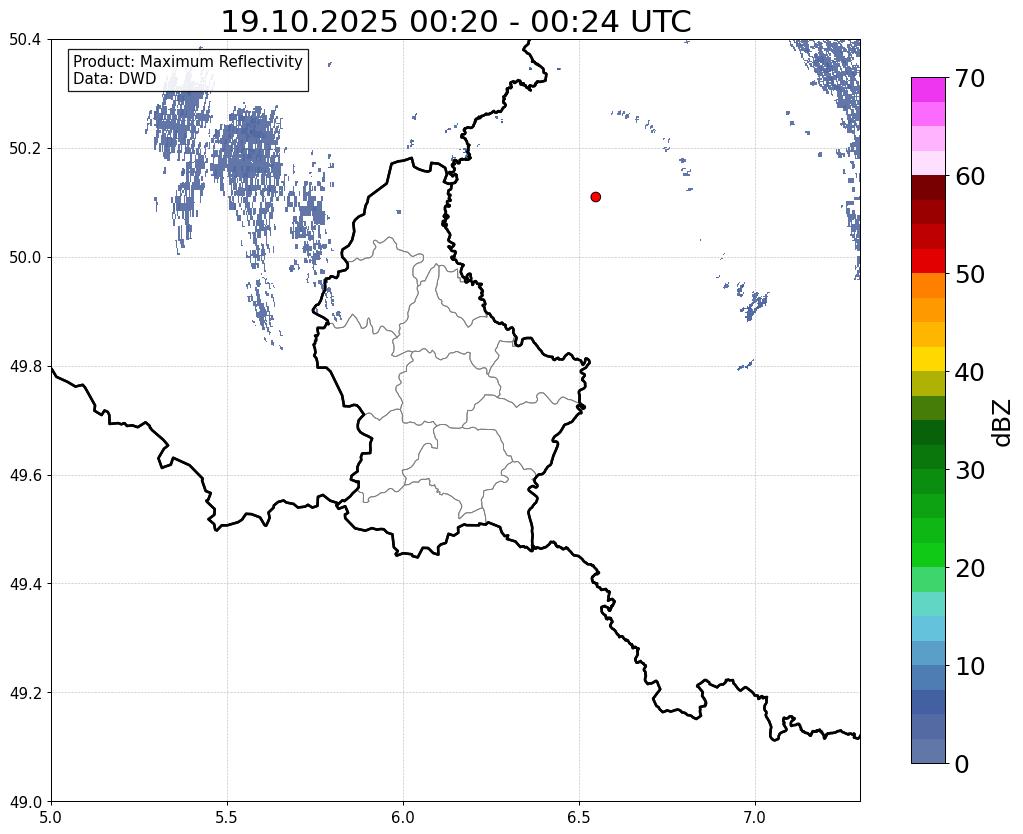Viewport: 1023px width, 834px height.
Task: Click the dBZ colorbar axis label
Action: pos(1003,423)
